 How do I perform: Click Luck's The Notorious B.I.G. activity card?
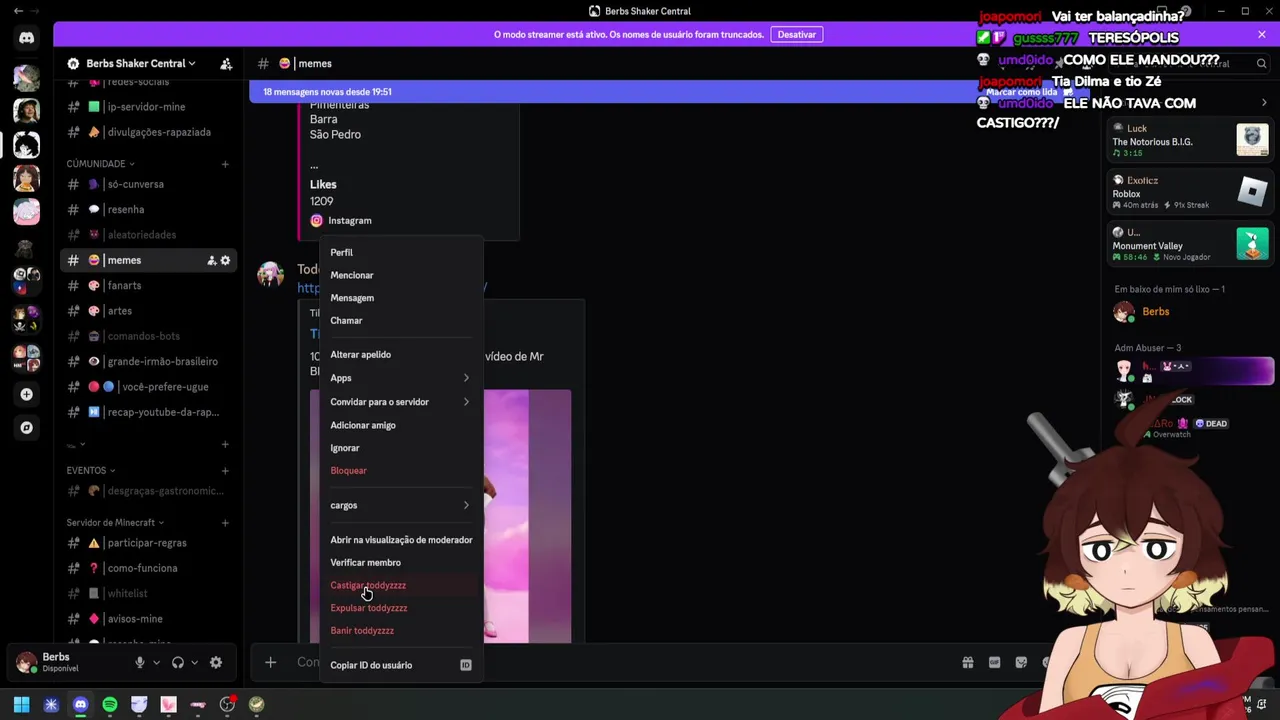click(1190, 140)
